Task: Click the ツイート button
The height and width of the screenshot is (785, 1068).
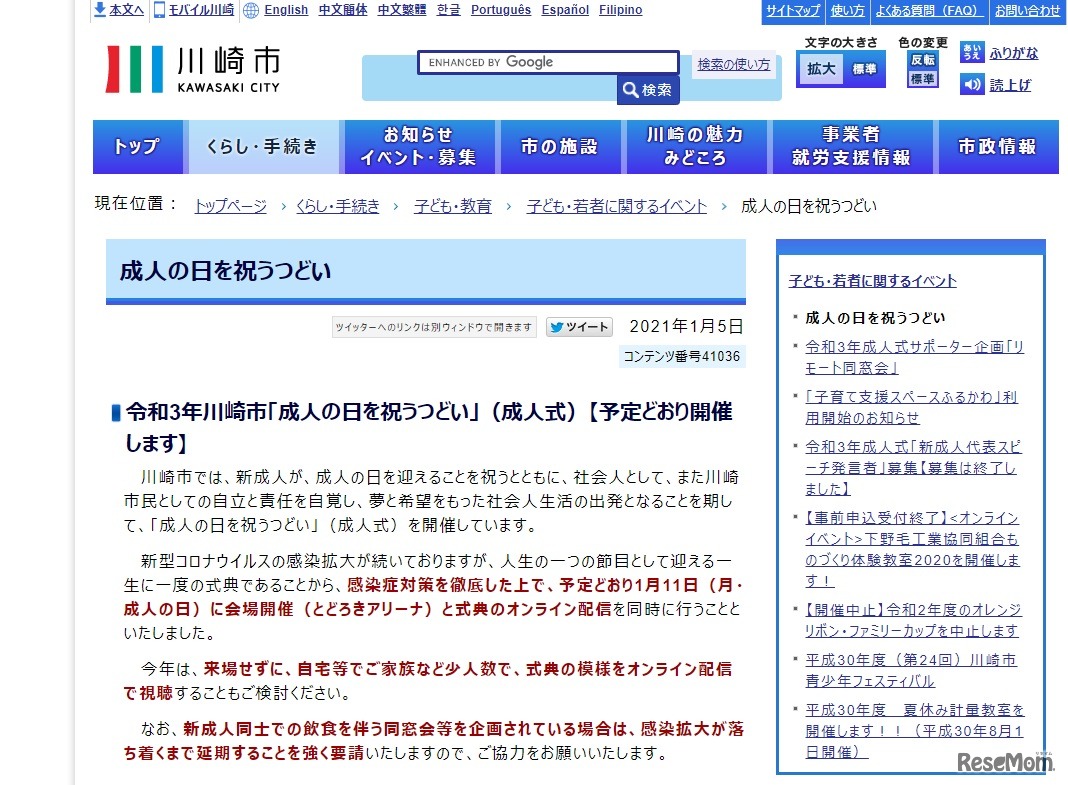Action: 579,327
